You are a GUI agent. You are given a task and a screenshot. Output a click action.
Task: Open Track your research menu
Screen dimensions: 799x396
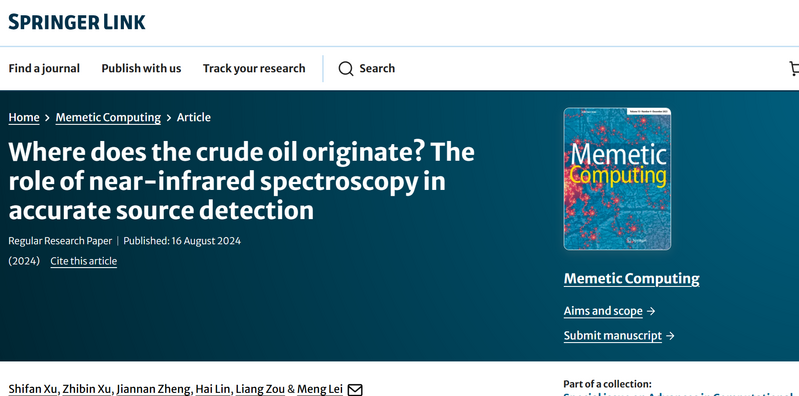(254, 68)
